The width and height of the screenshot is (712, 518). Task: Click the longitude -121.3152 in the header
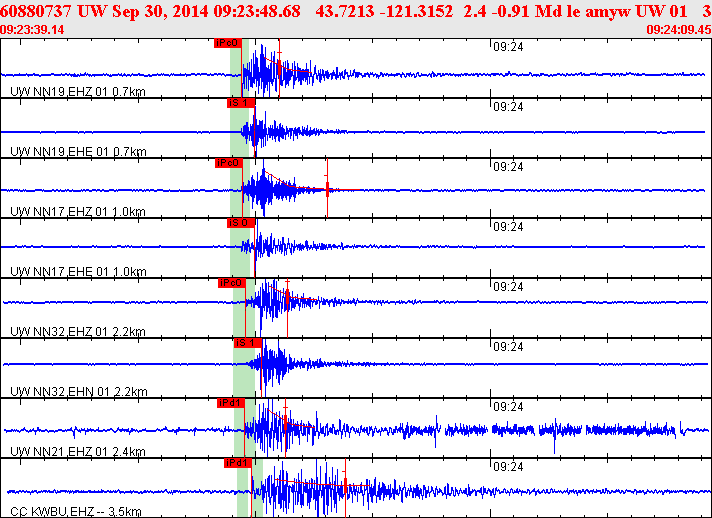(415, 11)
